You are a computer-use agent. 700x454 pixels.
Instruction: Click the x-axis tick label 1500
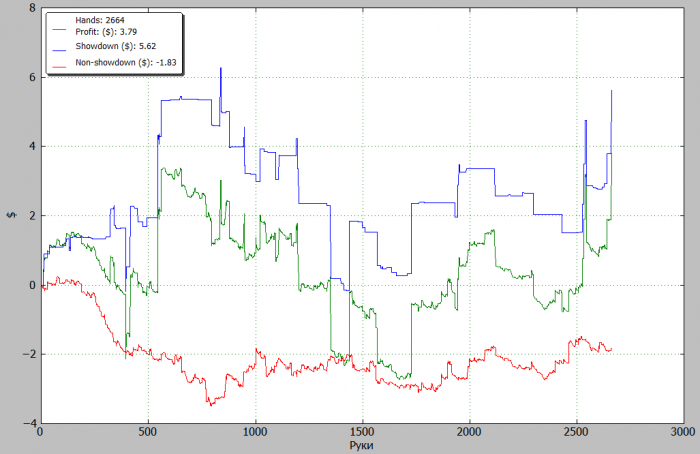tap(362, 432)
